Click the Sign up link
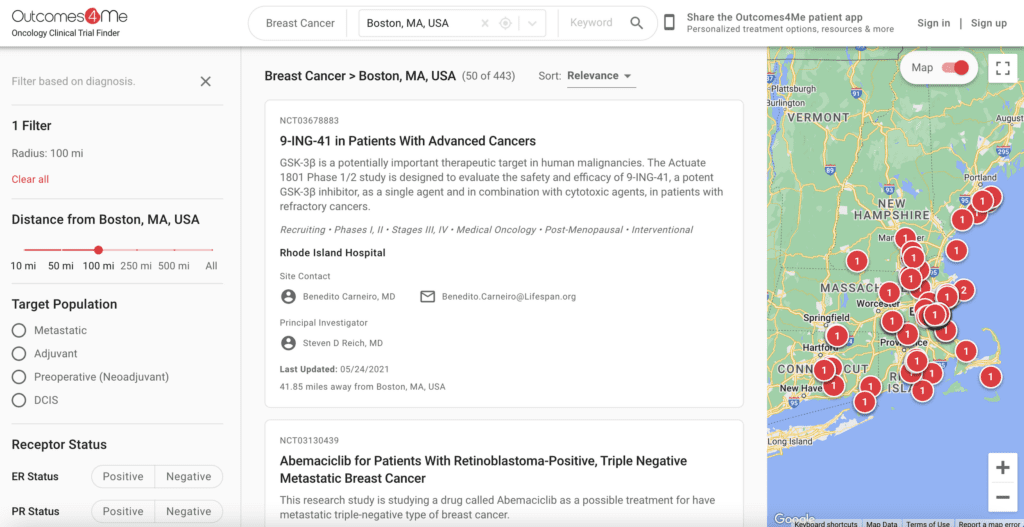The height and width of the screenshot is (527, 1024). click(989, 23)
